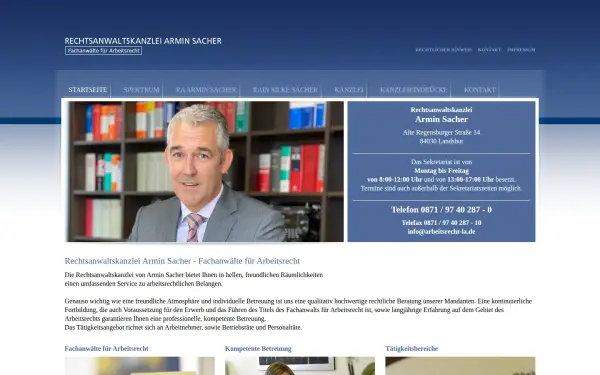The width and height of the screenshot is (600, 375).
Task: Click the Telefon 0871 / 97 40 287 - 0 number
Action: [441, 210]
